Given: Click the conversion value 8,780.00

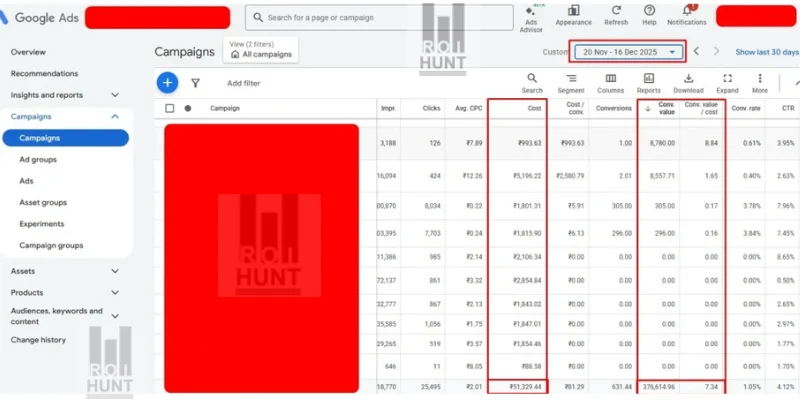Looking at the screenshot, I should tap(662, 143).
